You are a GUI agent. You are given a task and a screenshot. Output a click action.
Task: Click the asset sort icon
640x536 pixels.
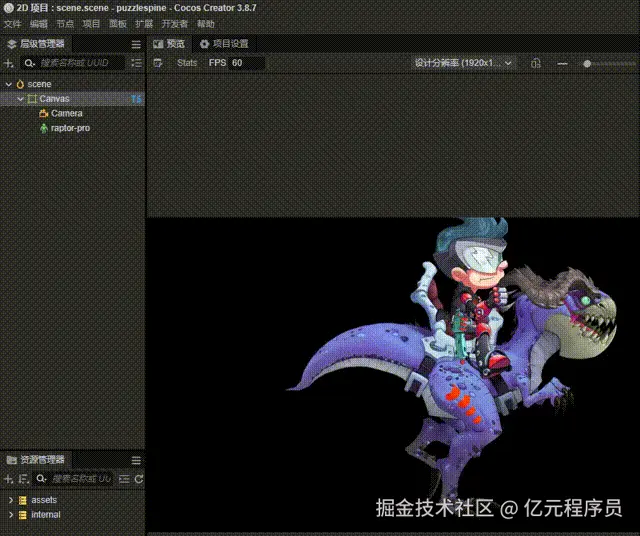point(23,479)
